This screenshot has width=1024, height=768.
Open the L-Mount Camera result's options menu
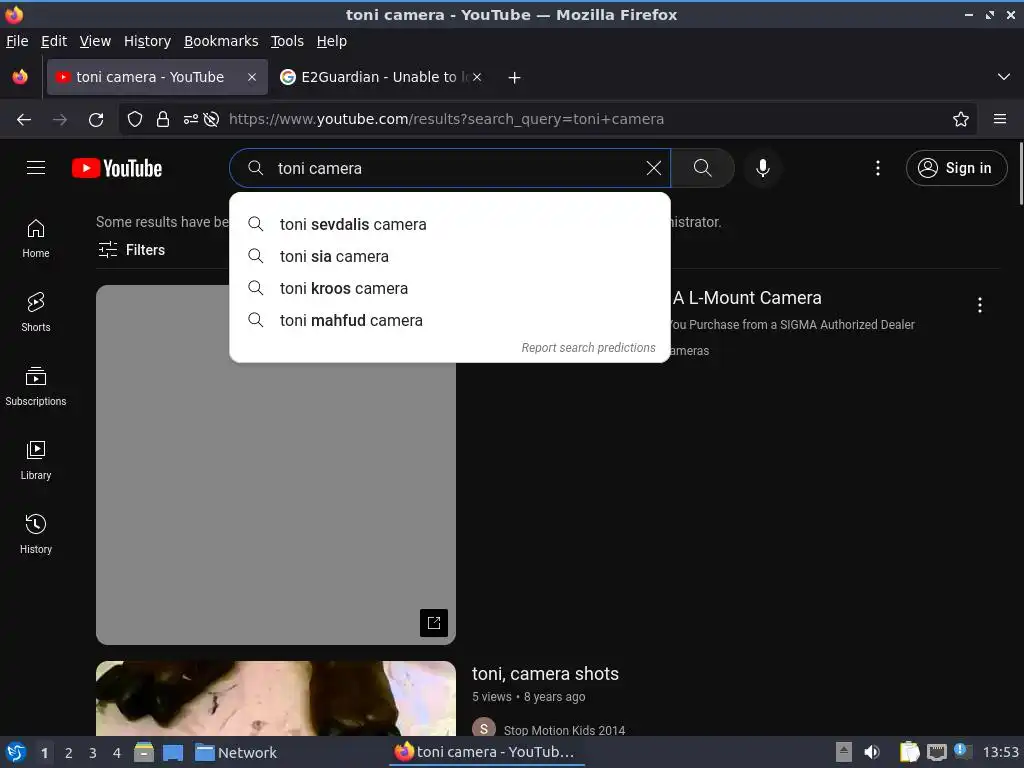pos(980,305)
